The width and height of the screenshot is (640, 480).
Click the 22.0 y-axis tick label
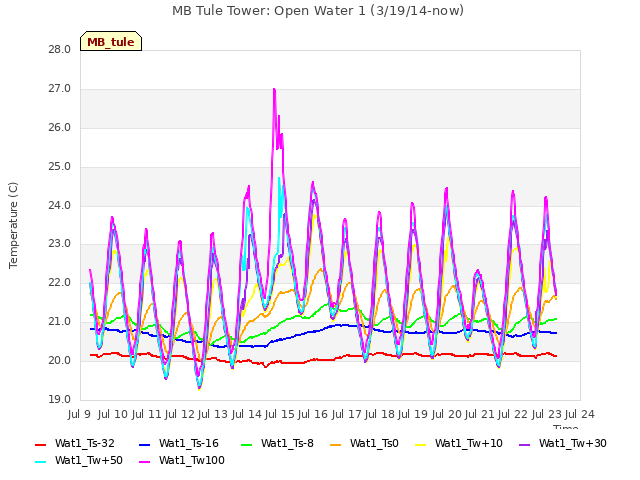click(60, 282)
